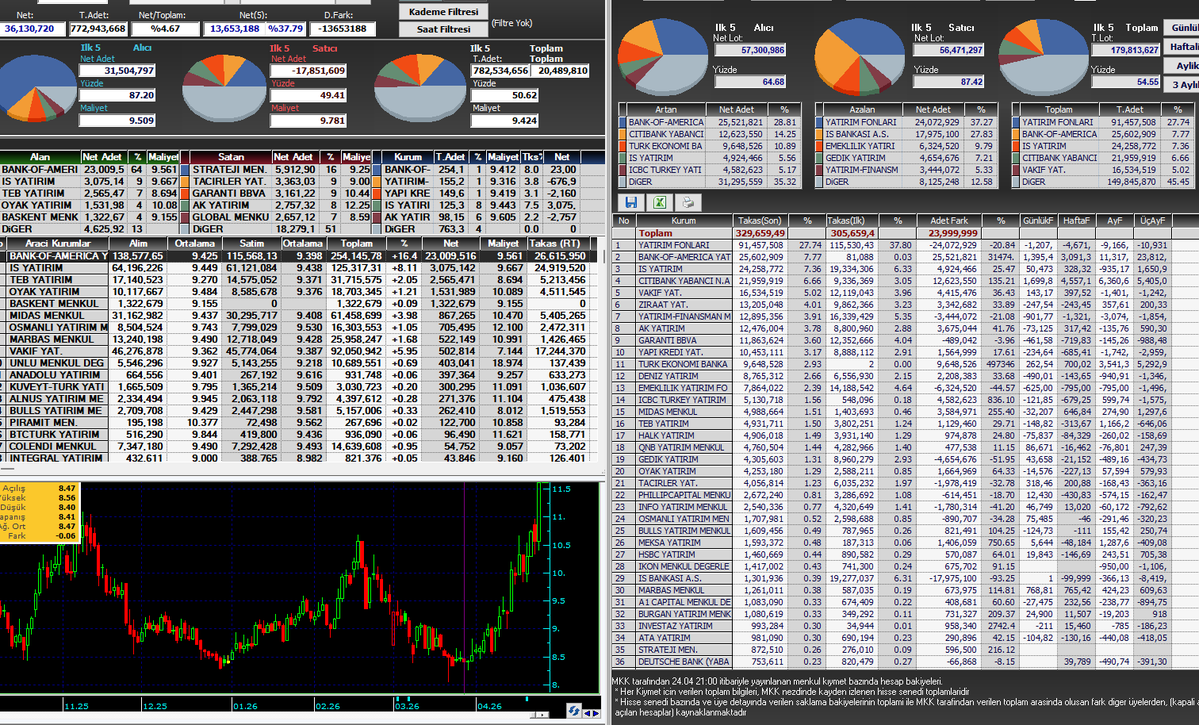Click swatch beside TURK EKONOMI BA in Artan list
The height and width of the screenshot is (725, 1199).
622,146
